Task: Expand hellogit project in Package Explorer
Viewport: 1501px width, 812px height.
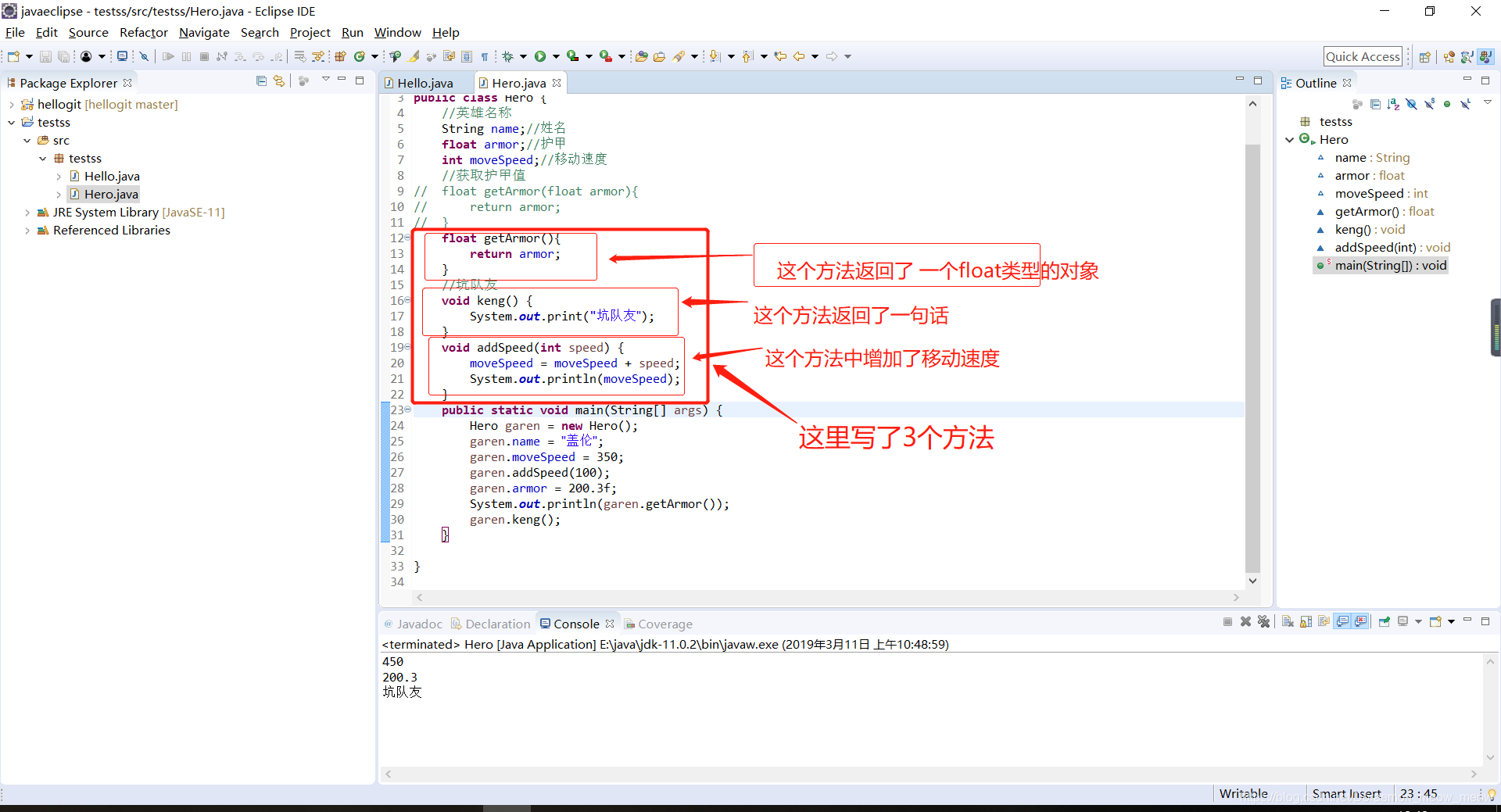Action: 11,105
